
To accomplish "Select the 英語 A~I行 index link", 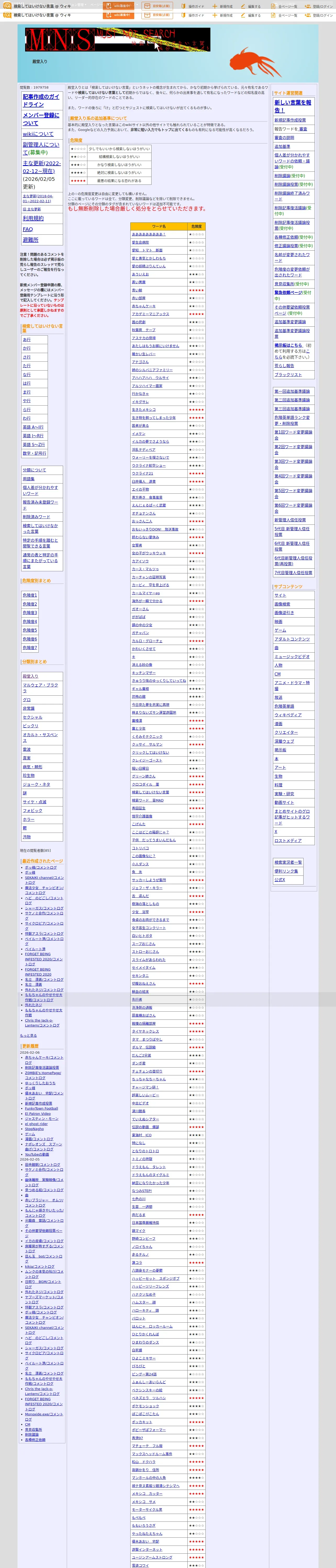I will click(33, 427).
